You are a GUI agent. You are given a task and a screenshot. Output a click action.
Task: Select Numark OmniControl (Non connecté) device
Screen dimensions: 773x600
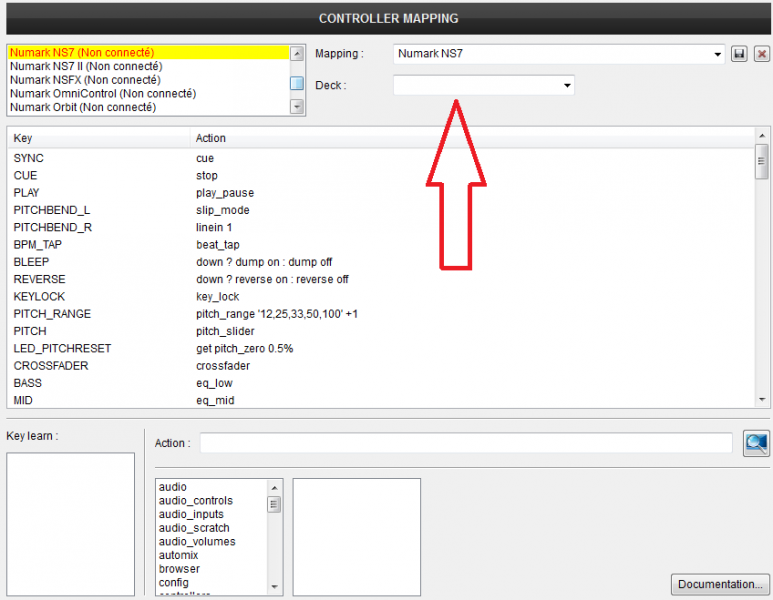[x=148, y=93]
